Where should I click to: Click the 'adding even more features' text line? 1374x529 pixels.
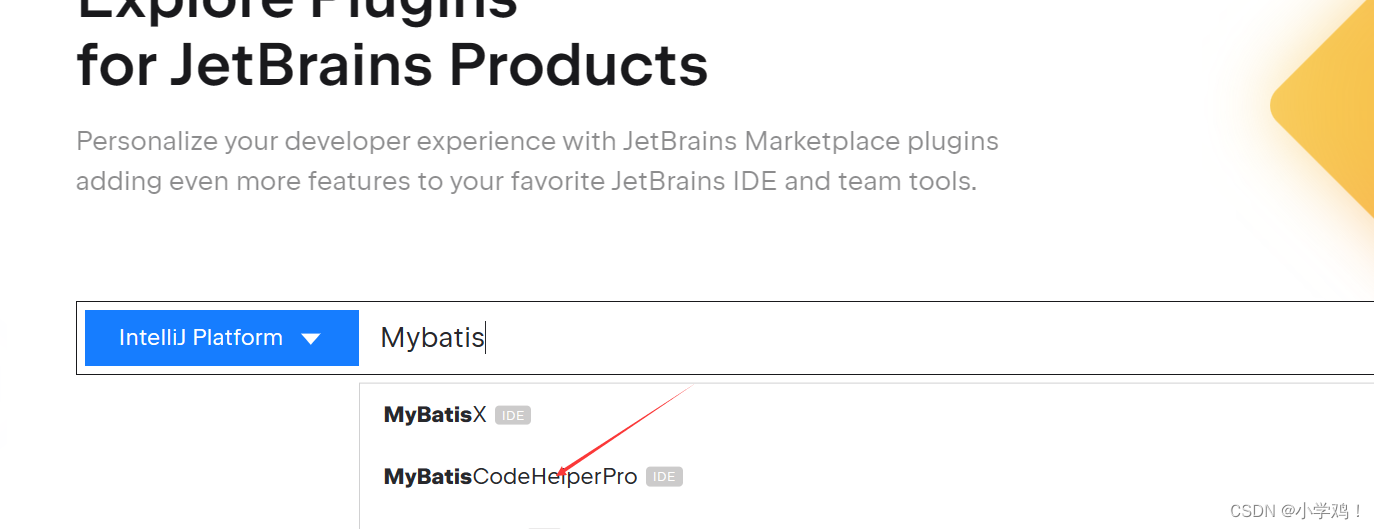click(x=526, y=182)
